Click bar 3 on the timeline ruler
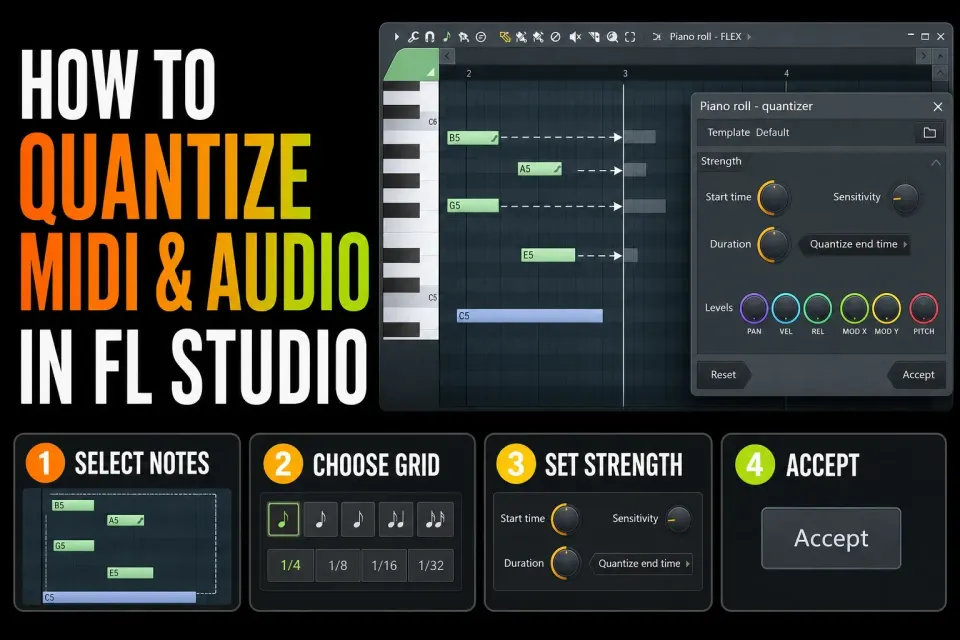 coord(625,73)
